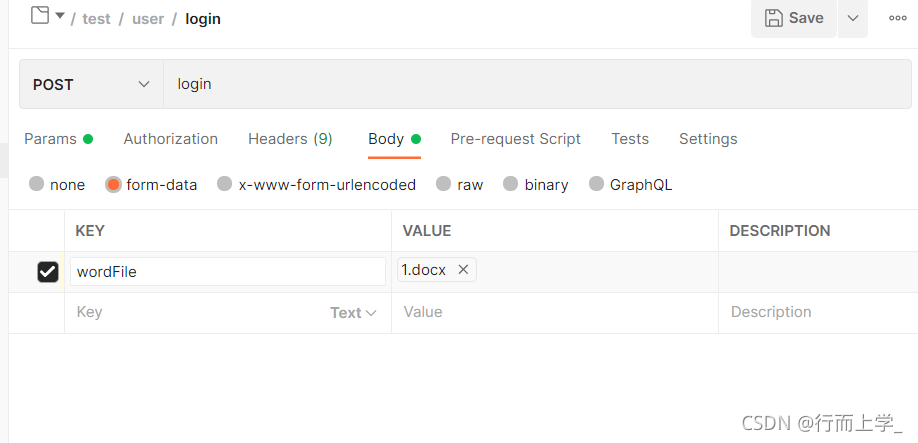Select the none body type radio
This screenshot has height=443, width=918.
tap(37, 184)
